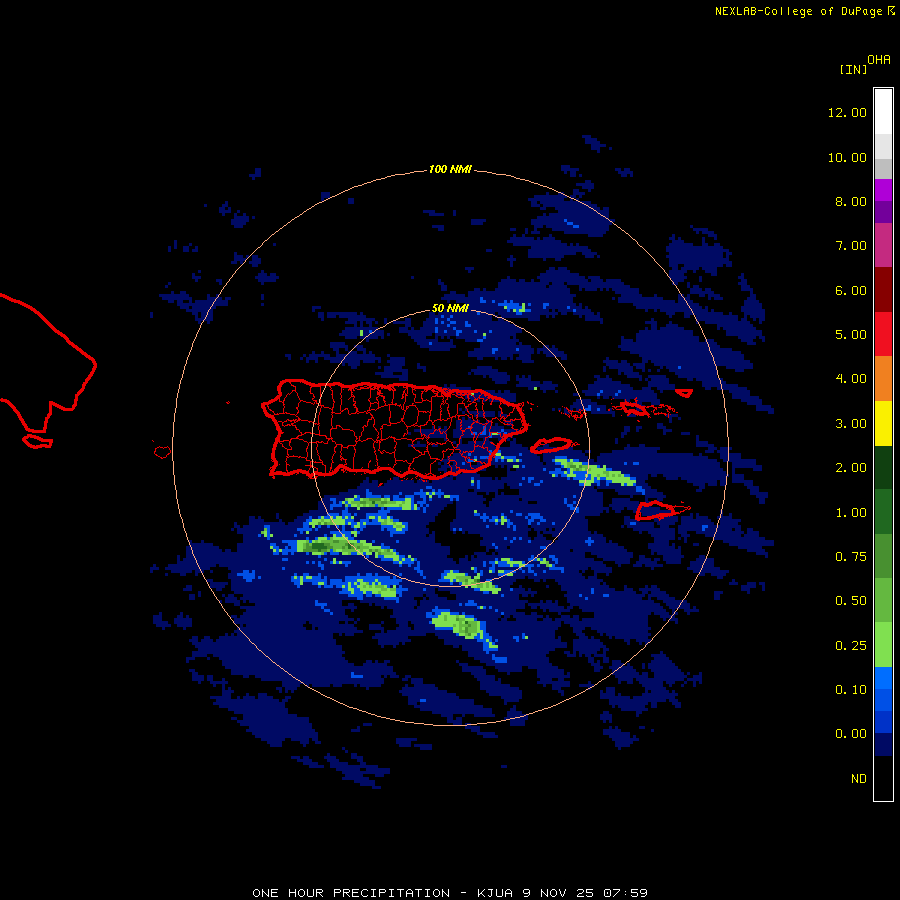Image resolution: width=900 pixels, height=900 pixels.
Task: Click the NEXLAB-College of DuPage credit text
Action: [798, 11]
